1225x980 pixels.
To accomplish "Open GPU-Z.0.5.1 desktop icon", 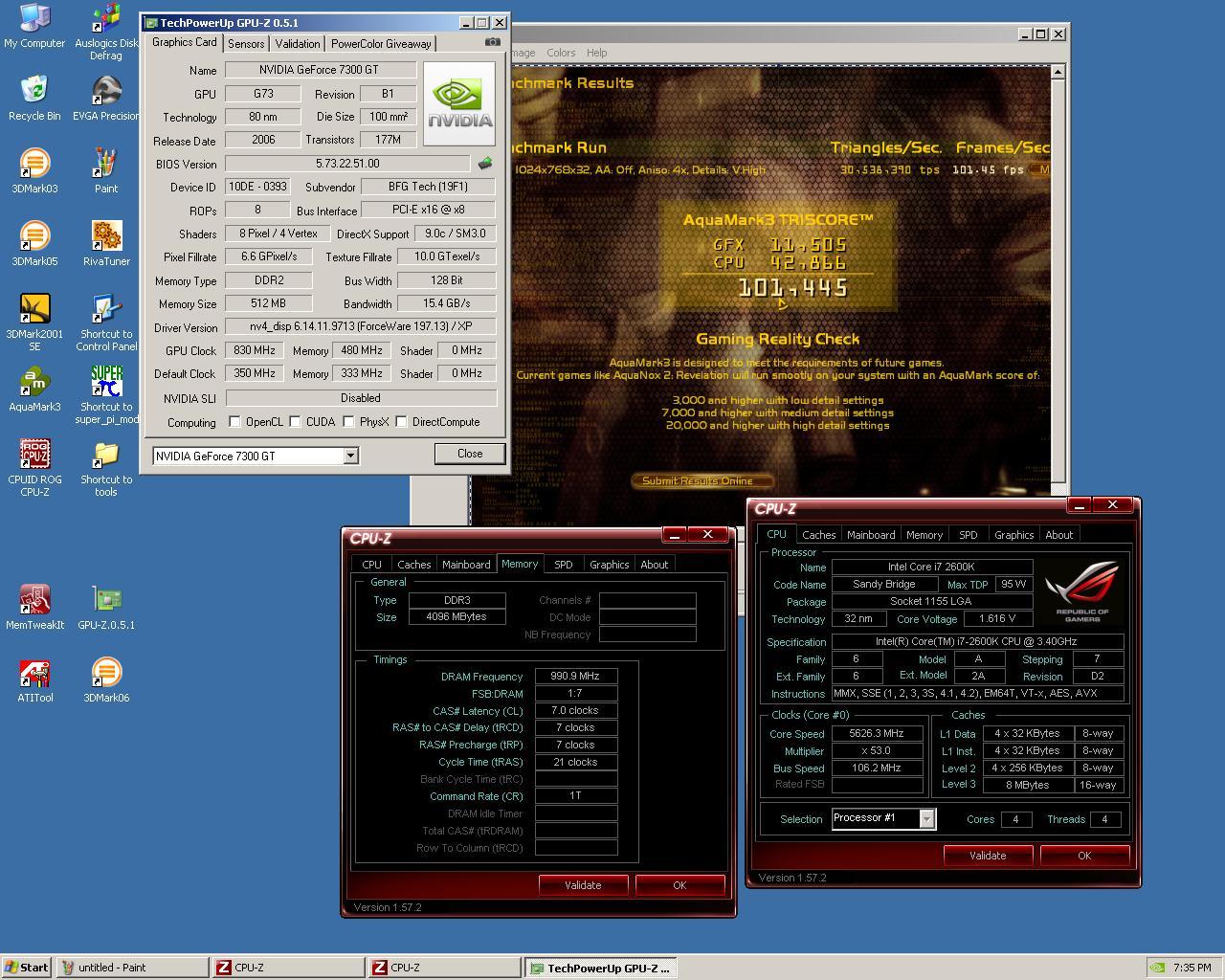I will [x=106, y=608].
